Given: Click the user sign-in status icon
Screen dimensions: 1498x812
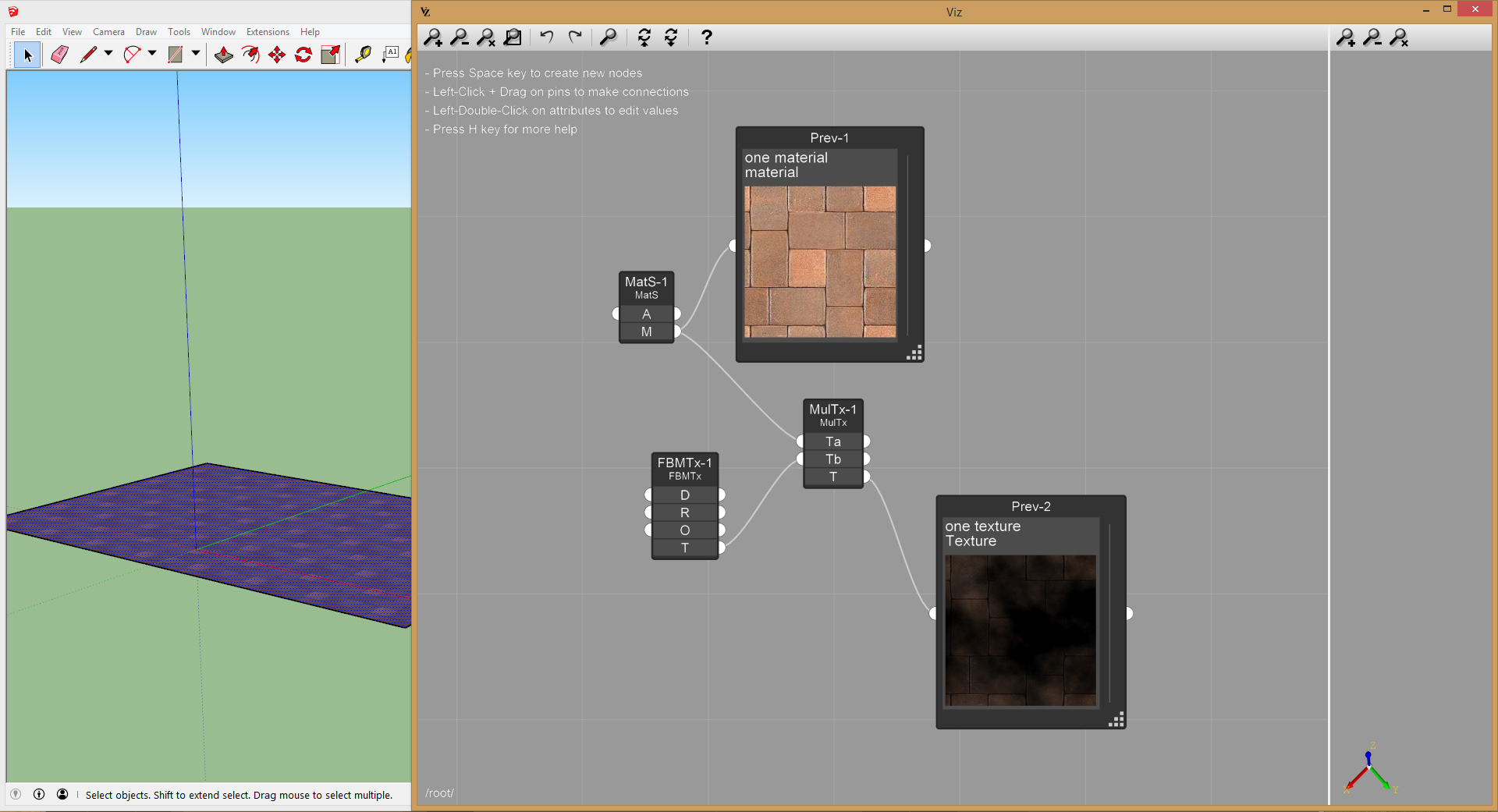Looking at the screenshot, I should [62, 794].
